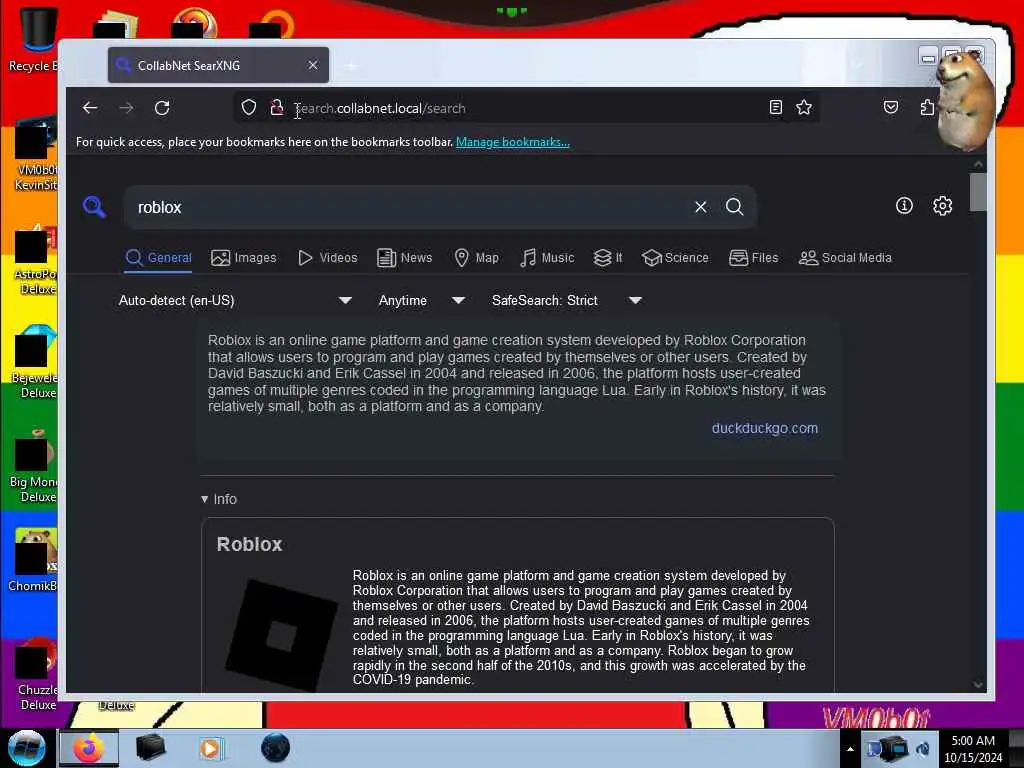Open the SafeSearch Strict dropdown

tap(567, 300)
